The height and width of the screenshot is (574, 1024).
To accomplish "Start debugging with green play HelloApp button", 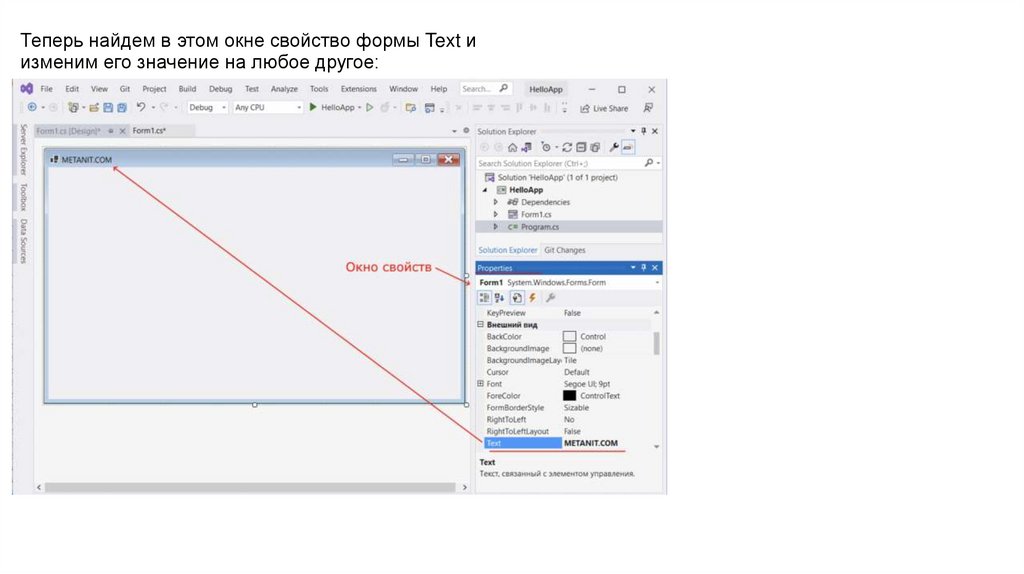I will coord(332,107).
